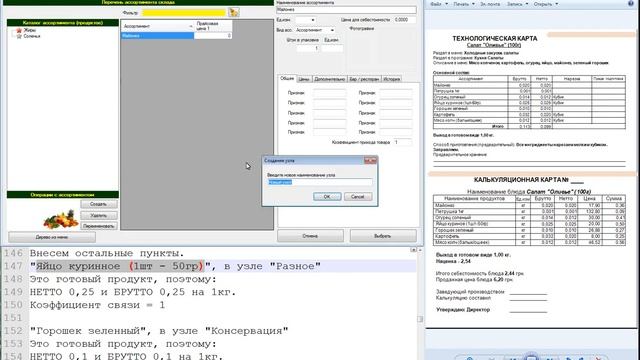Image resolution: width=640 pixels, height=360 pixels.
Task: Click Cancel in the 'Создание узла' dialog
Action: [x=358, y=196]
